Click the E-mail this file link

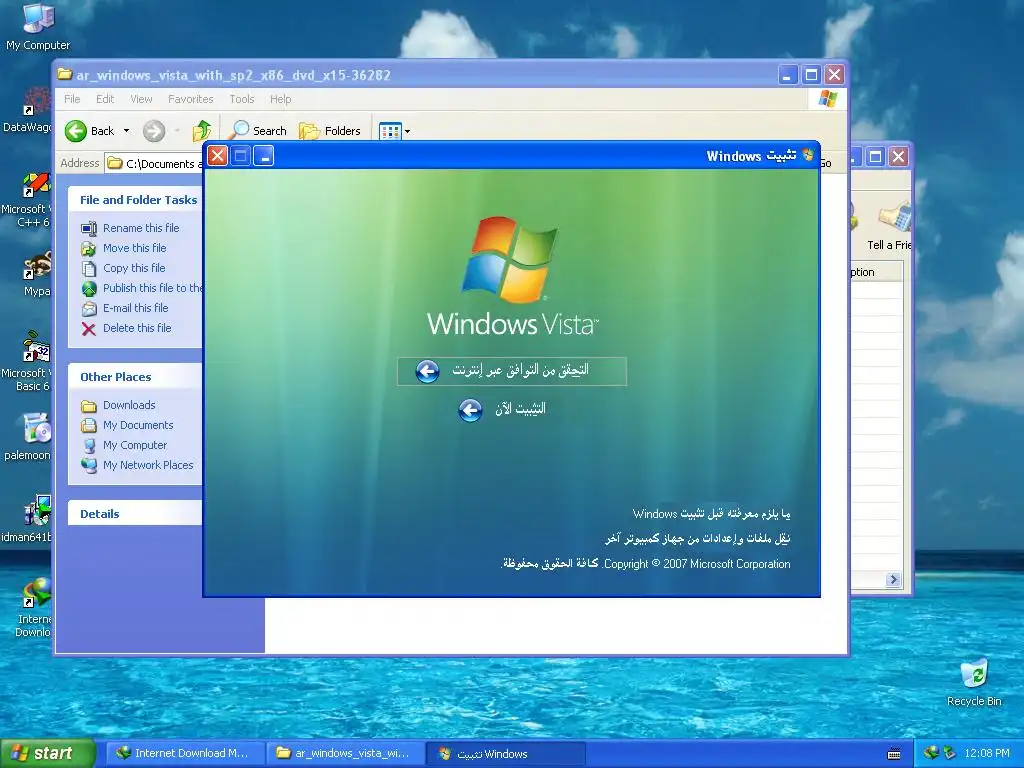pos(135,308)
